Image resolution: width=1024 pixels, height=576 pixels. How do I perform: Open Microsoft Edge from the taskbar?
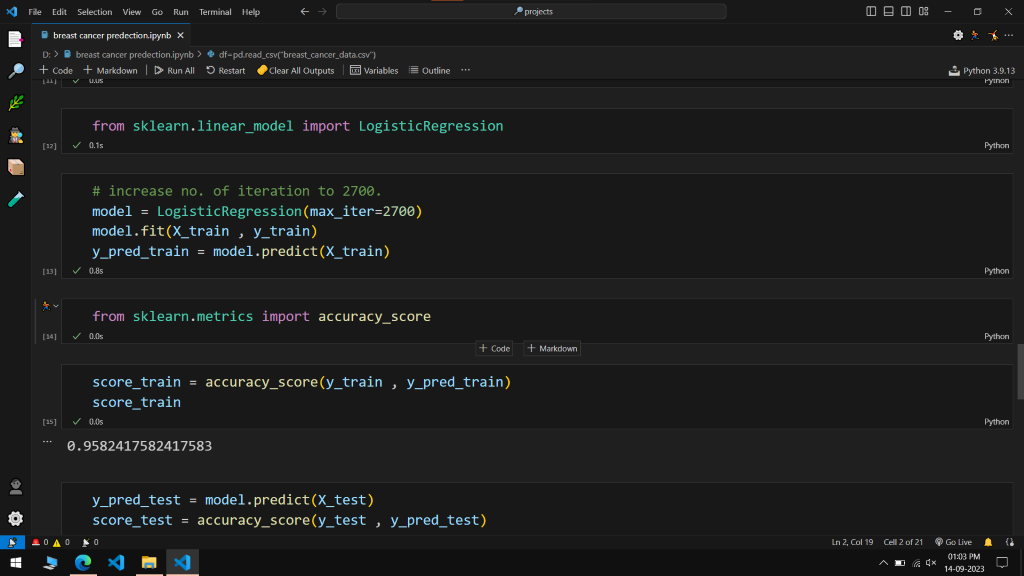[x=83, y=562]
